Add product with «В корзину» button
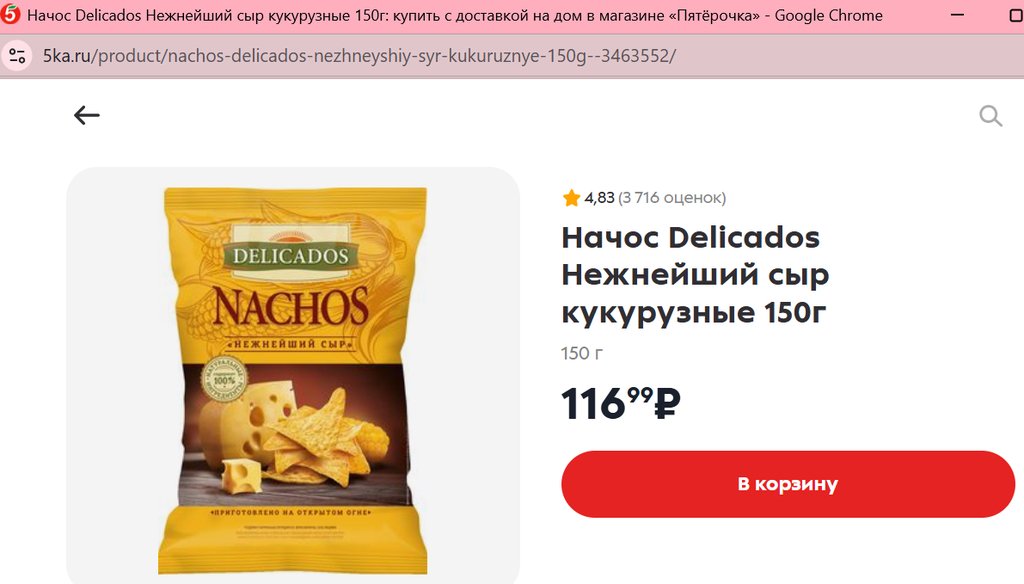 (788, 484)
